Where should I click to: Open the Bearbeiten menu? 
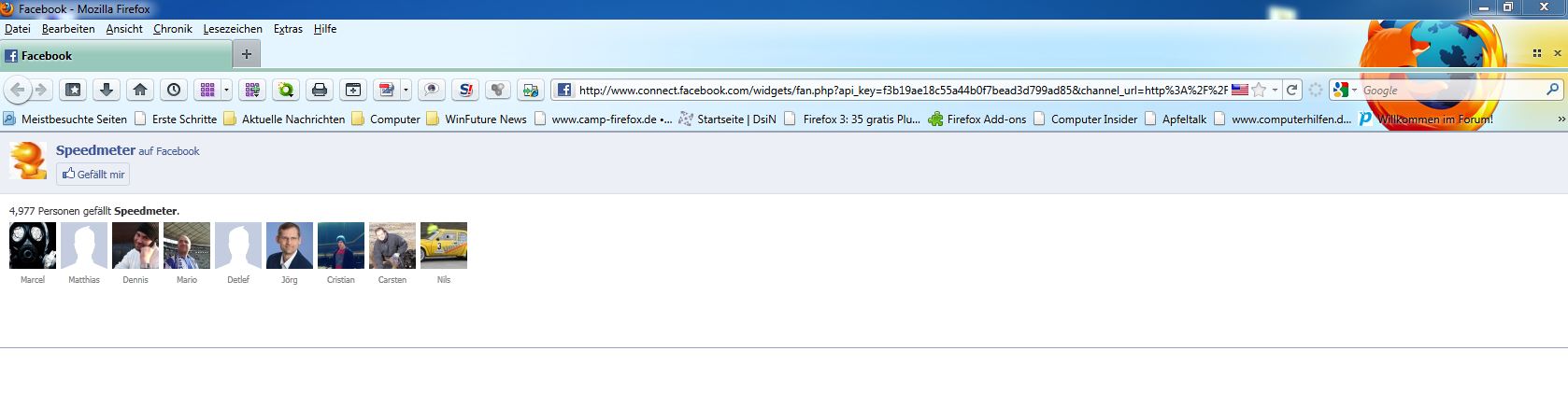tap(68, 29)
